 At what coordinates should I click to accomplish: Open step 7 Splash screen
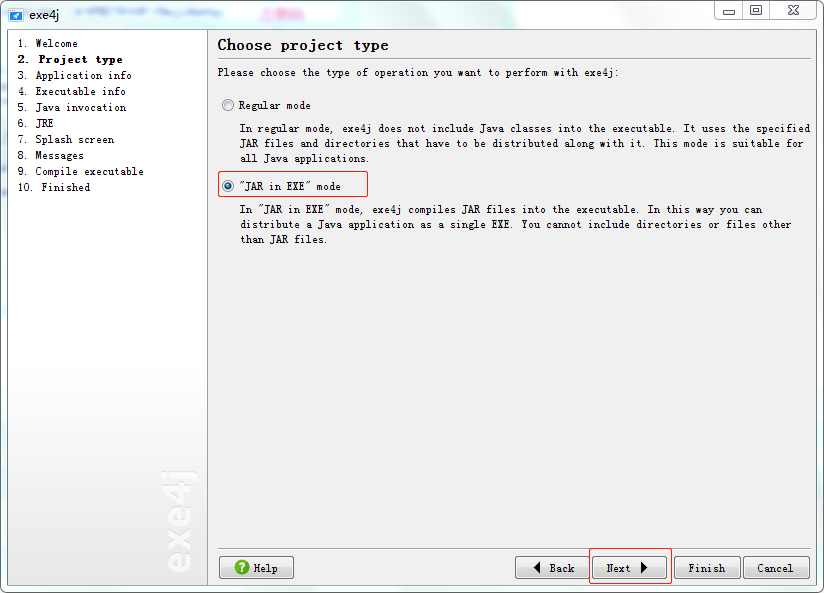[66, 139]
